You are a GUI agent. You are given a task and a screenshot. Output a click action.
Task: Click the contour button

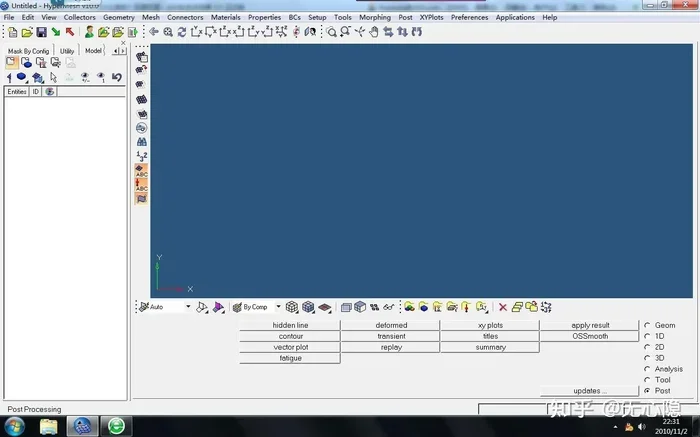(x=290, y=336)
